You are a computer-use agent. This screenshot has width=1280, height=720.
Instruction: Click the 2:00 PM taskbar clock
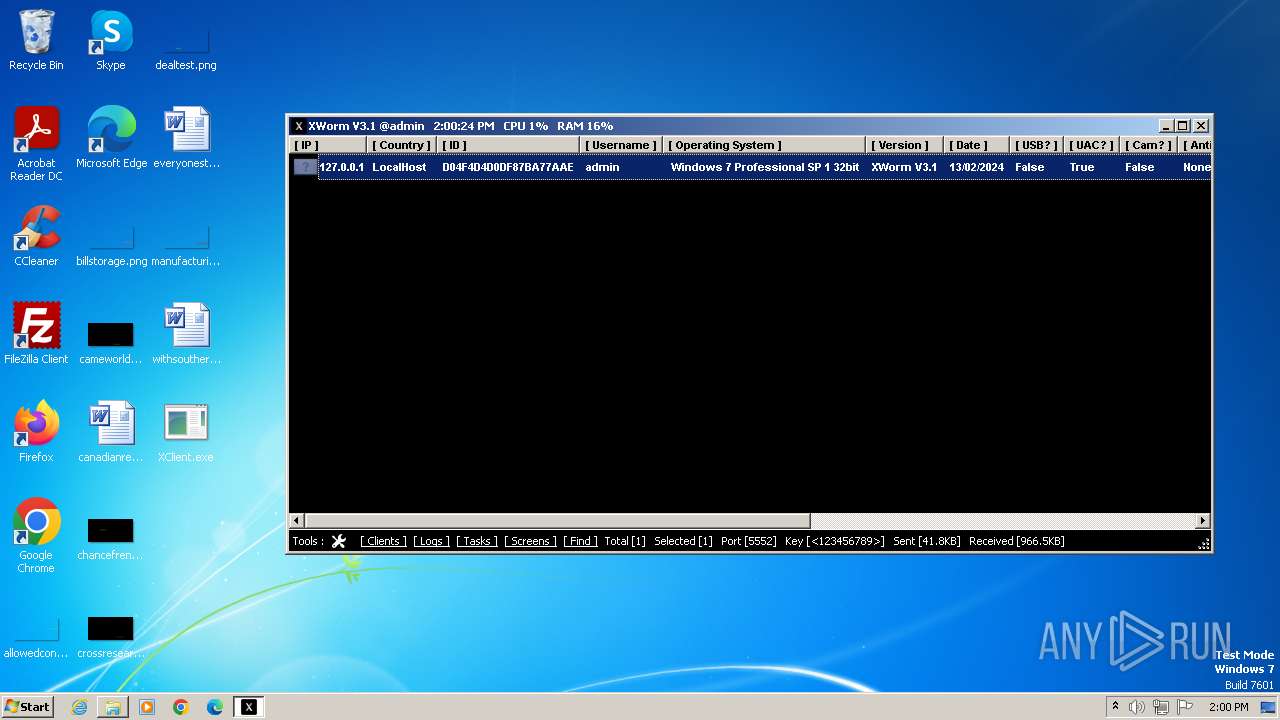[1228, 707]
